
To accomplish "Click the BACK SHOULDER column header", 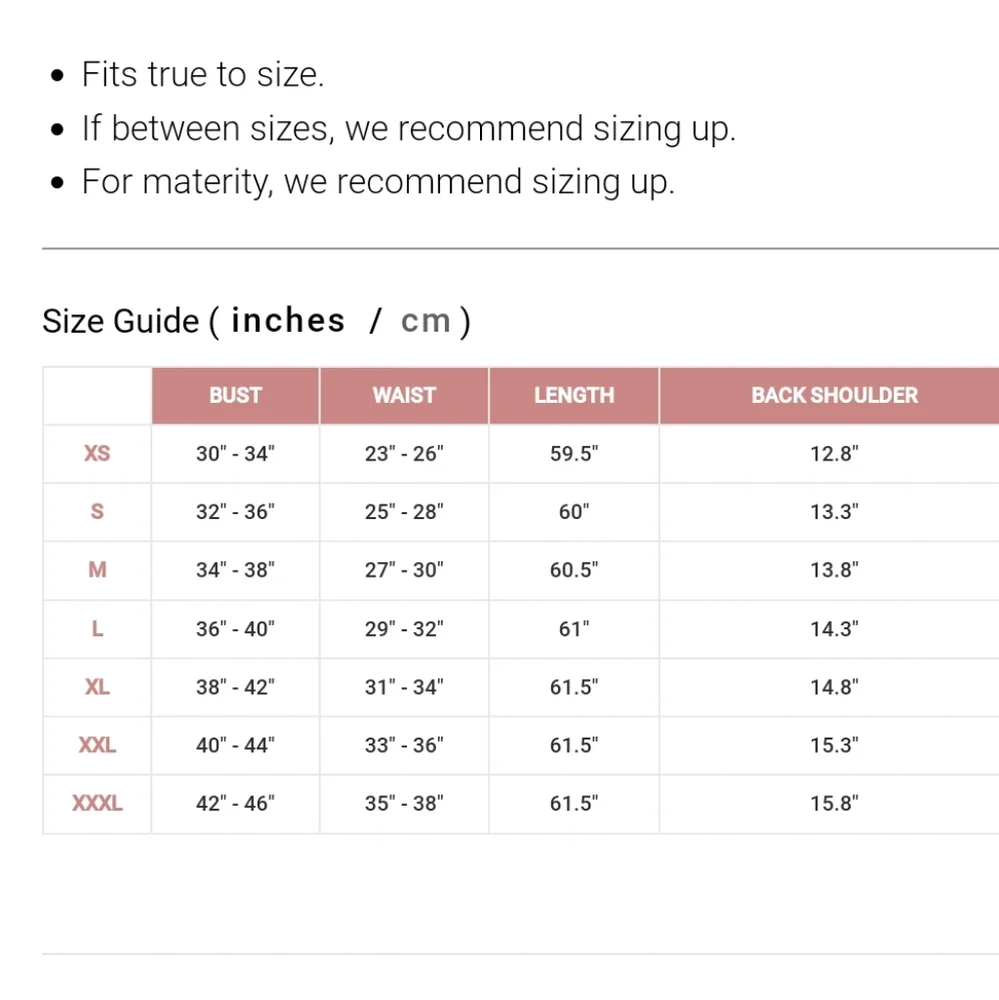I will click(834, 395).
